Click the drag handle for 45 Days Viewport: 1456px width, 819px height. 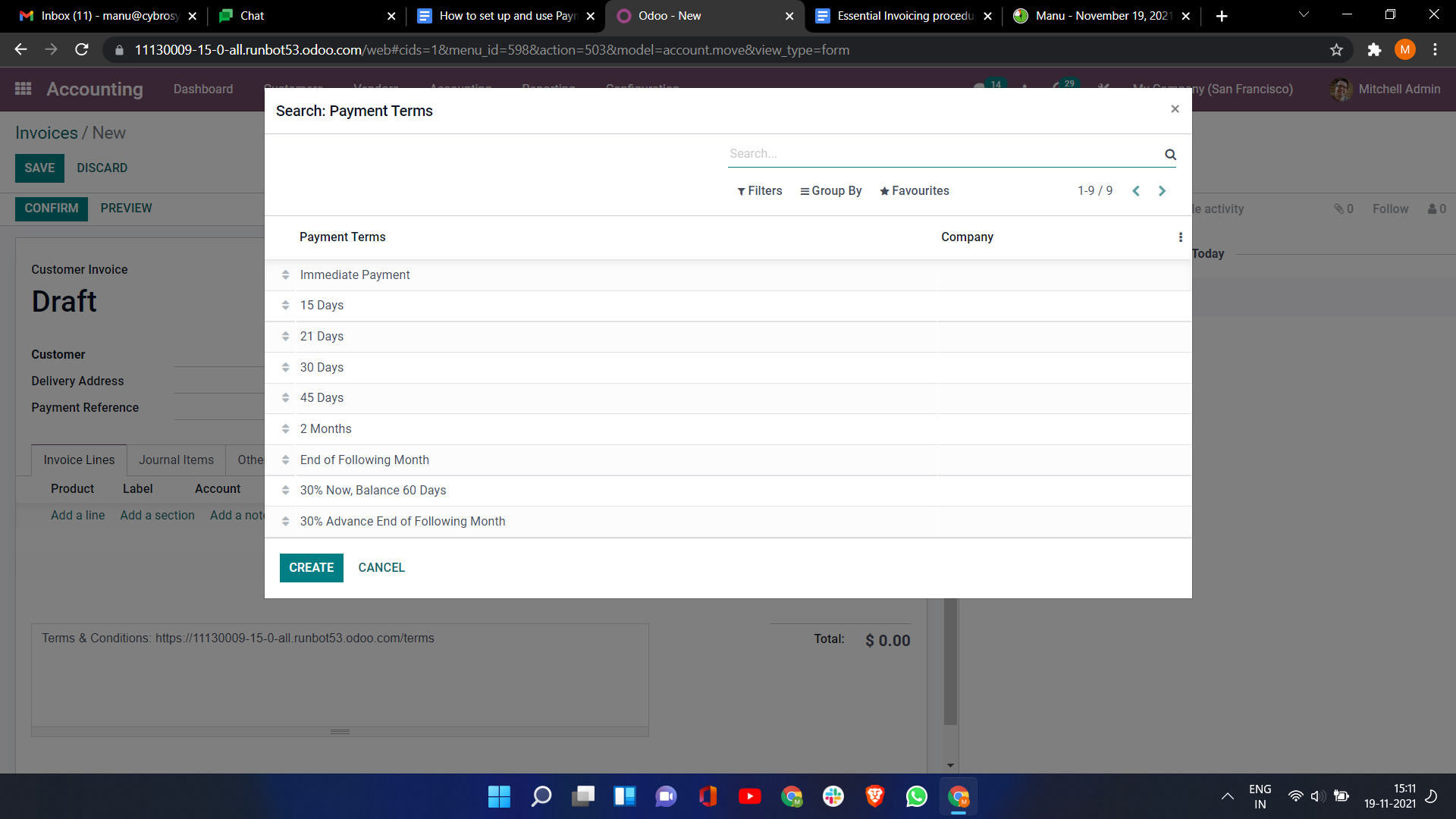point(285,397)
